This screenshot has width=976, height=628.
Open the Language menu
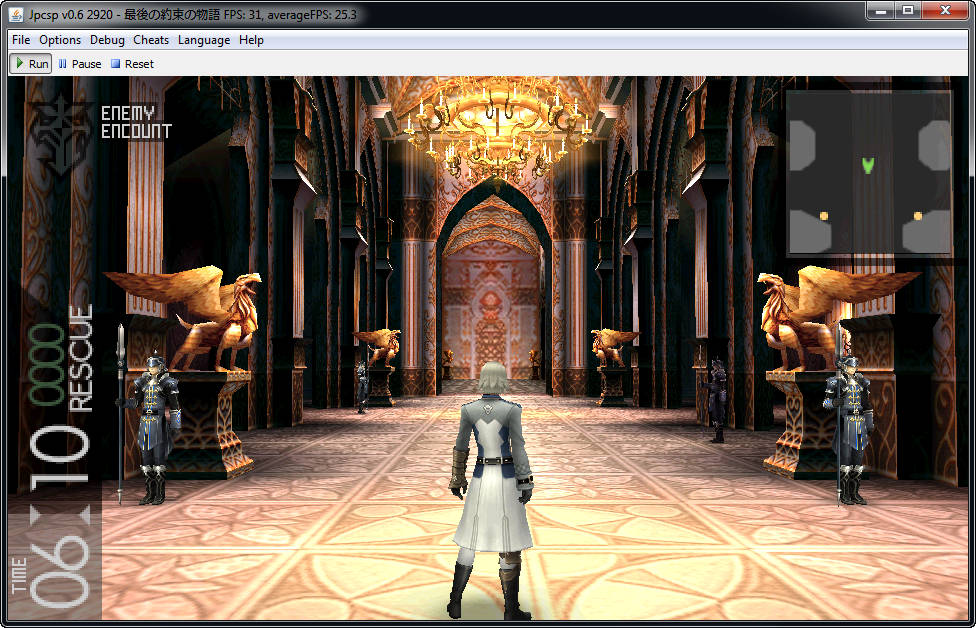point(204,40)
